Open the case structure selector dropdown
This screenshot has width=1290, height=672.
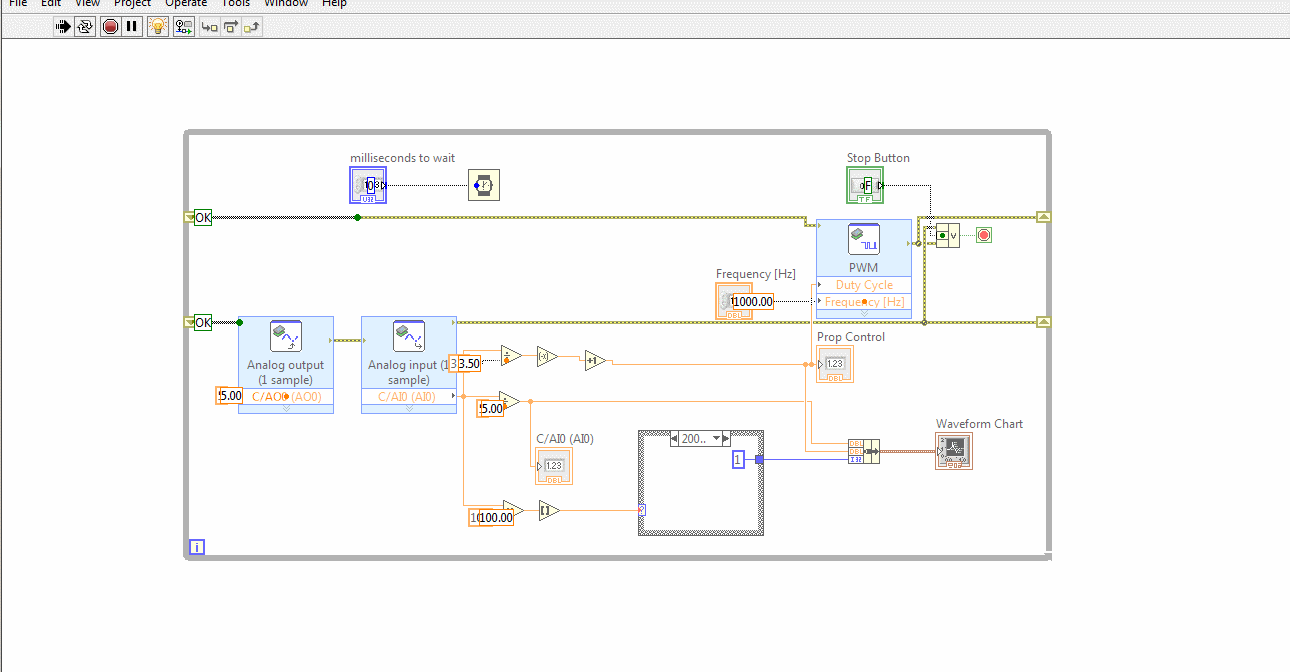(x=715, y=438)
